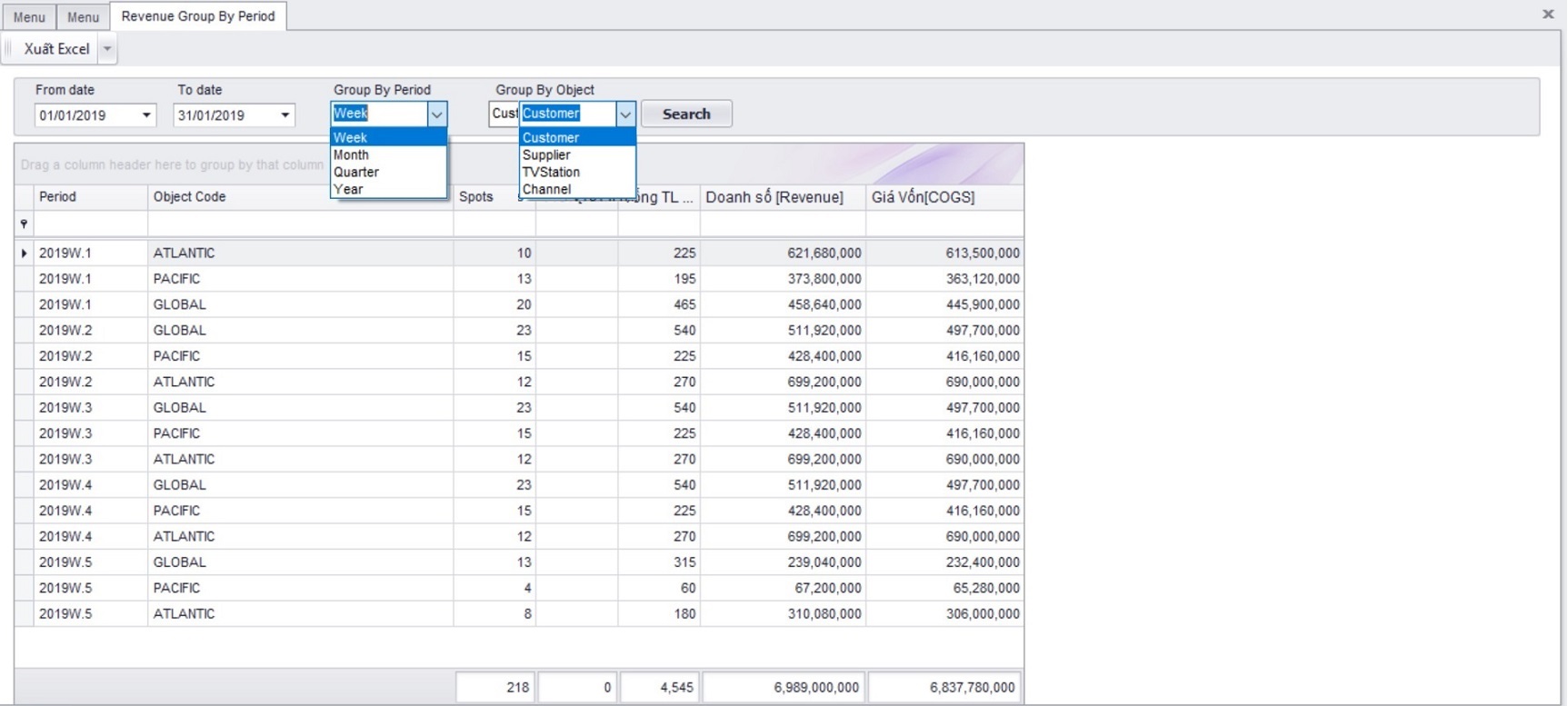
Task: Click revenue value 458,640,000
Action: pos(824,304)
